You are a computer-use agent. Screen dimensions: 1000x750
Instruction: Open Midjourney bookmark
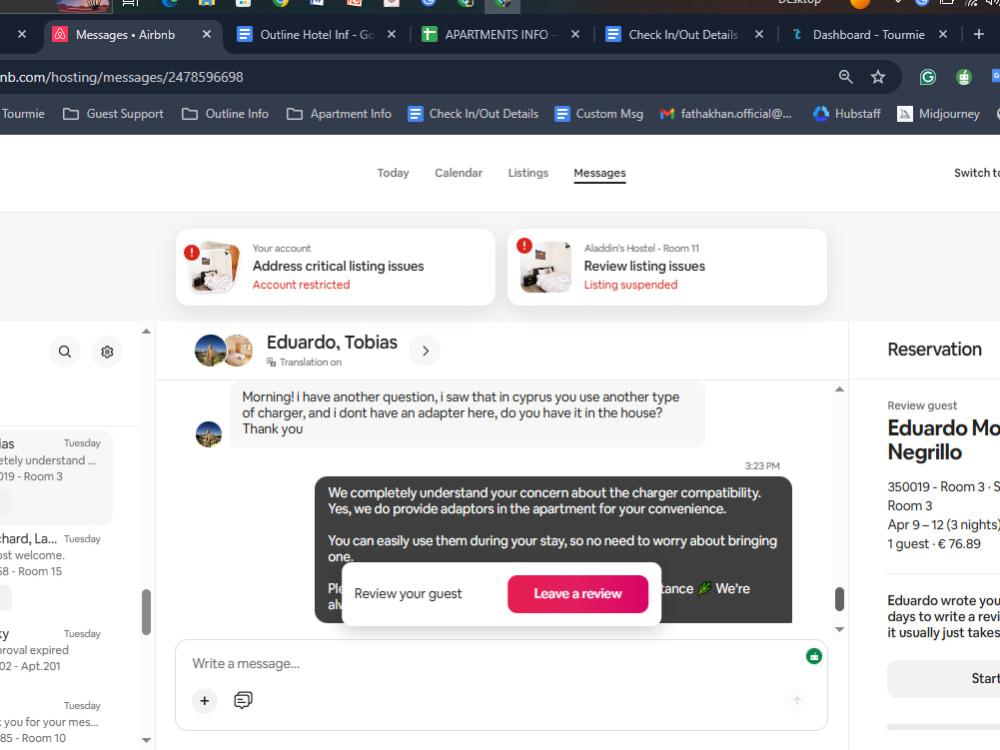tap(938, 114)
